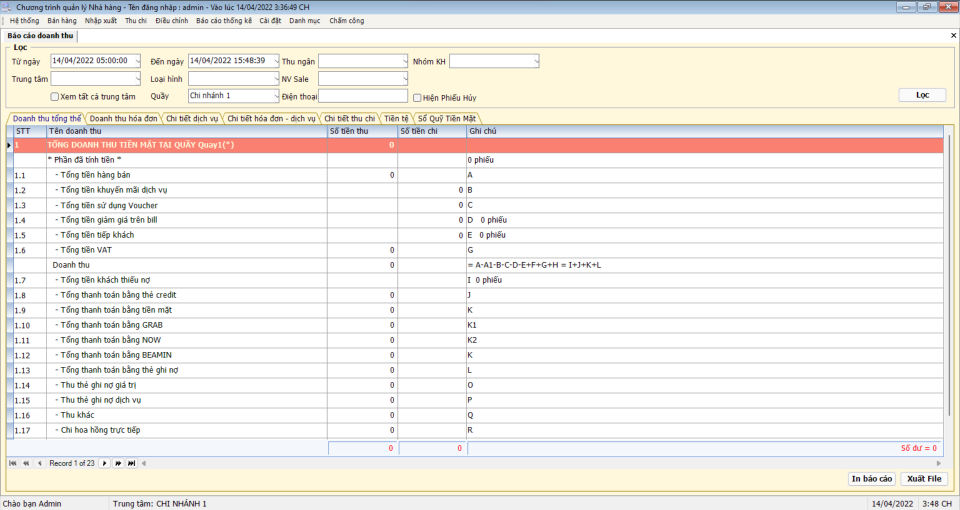Sort by 'Số tiền chi' column header
Screen dimensions: 960x510
[432, 131]
